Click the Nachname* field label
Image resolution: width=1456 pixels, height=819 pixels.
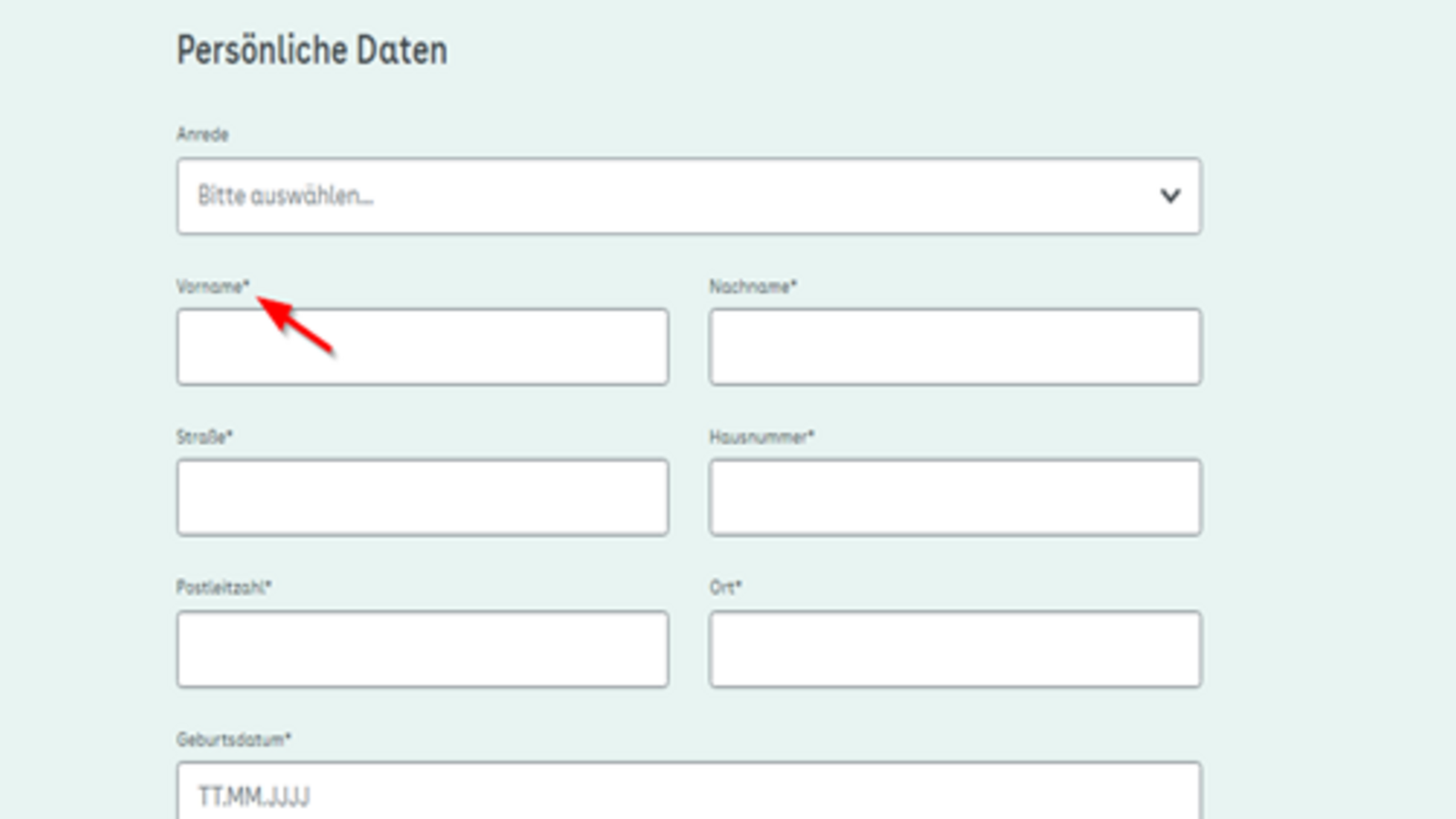(x=753, y=287)
